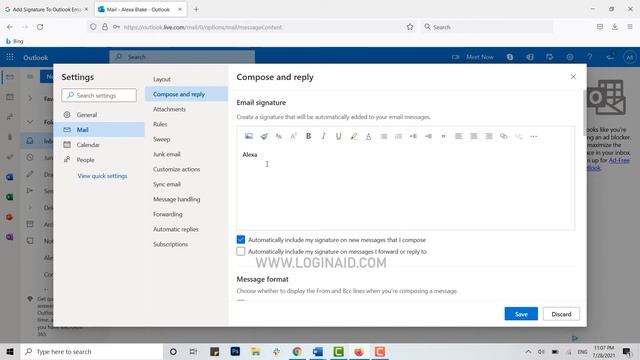This screenshot has height=360, width=640.
Task: Decrease indent in signature editor
Action: (x=413, y=136)
